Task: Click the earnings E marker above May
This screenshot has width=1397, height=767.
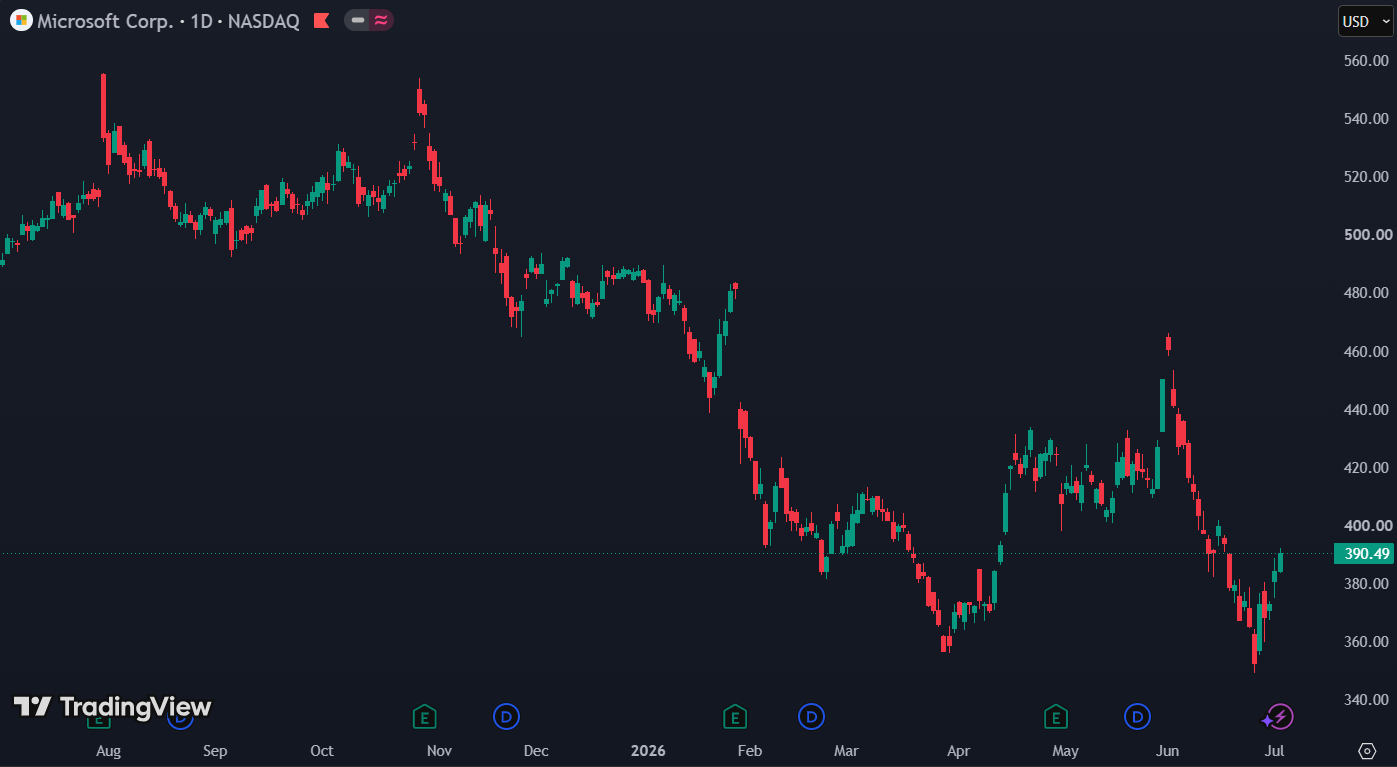Action: click(x=1055, y=716)
